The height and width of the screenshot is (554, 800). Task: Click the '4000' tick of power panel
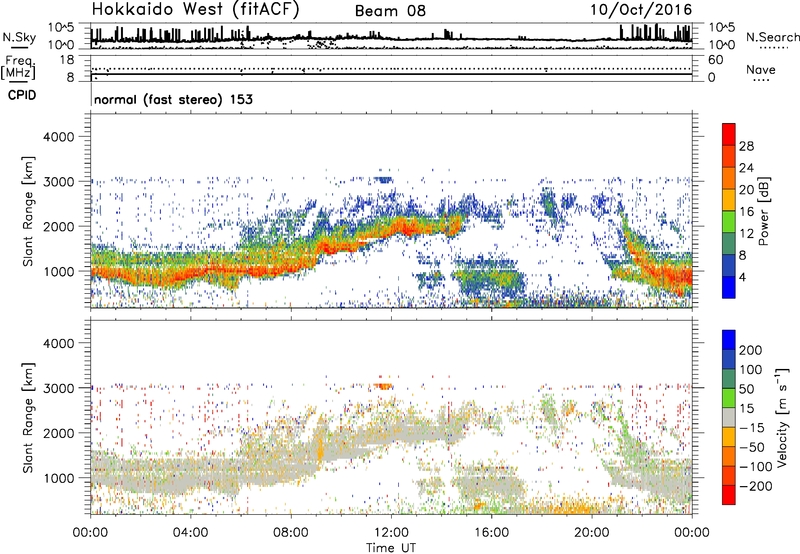tap(58, 137)
